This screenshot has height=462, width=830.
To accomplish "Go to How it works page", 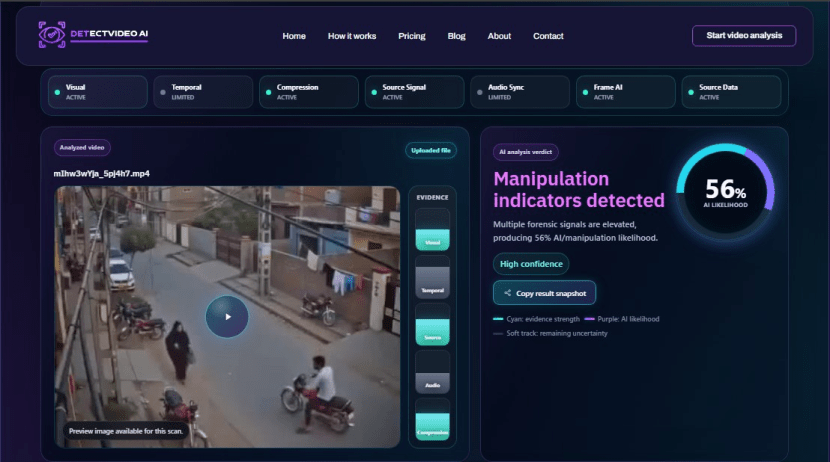I will click(352, 36).
